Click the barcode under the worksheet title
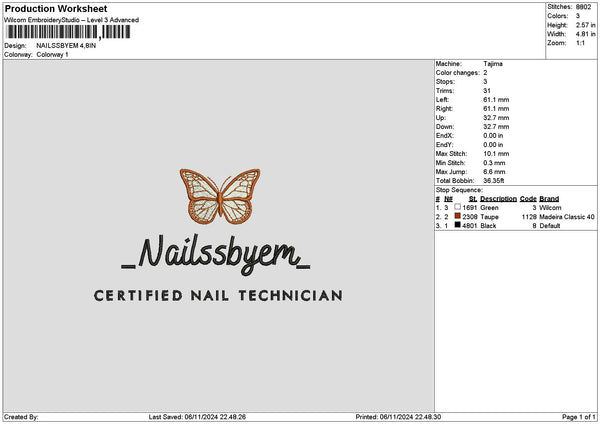The height and width of the screenshot is (424, 600). (68, 32)
